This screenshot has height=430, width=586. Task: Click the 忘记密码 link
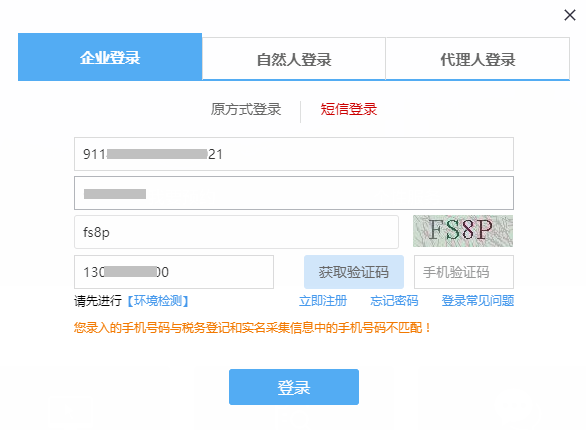click(394, 301)
